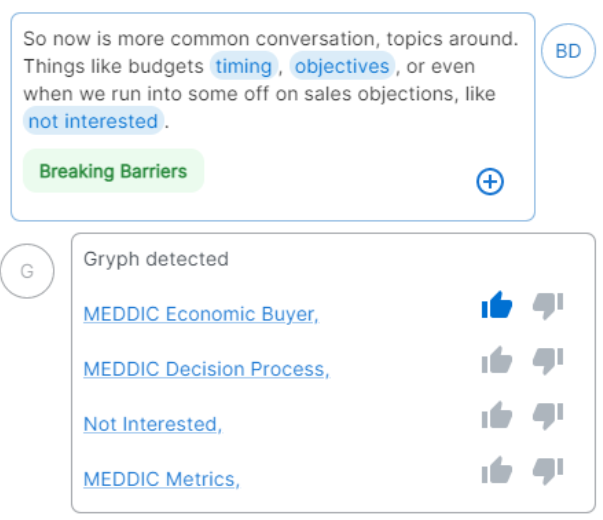This screenshot has width=603, height=520.
Task: Open the MEDDIC Economic Buyer link
Action: 201,314
